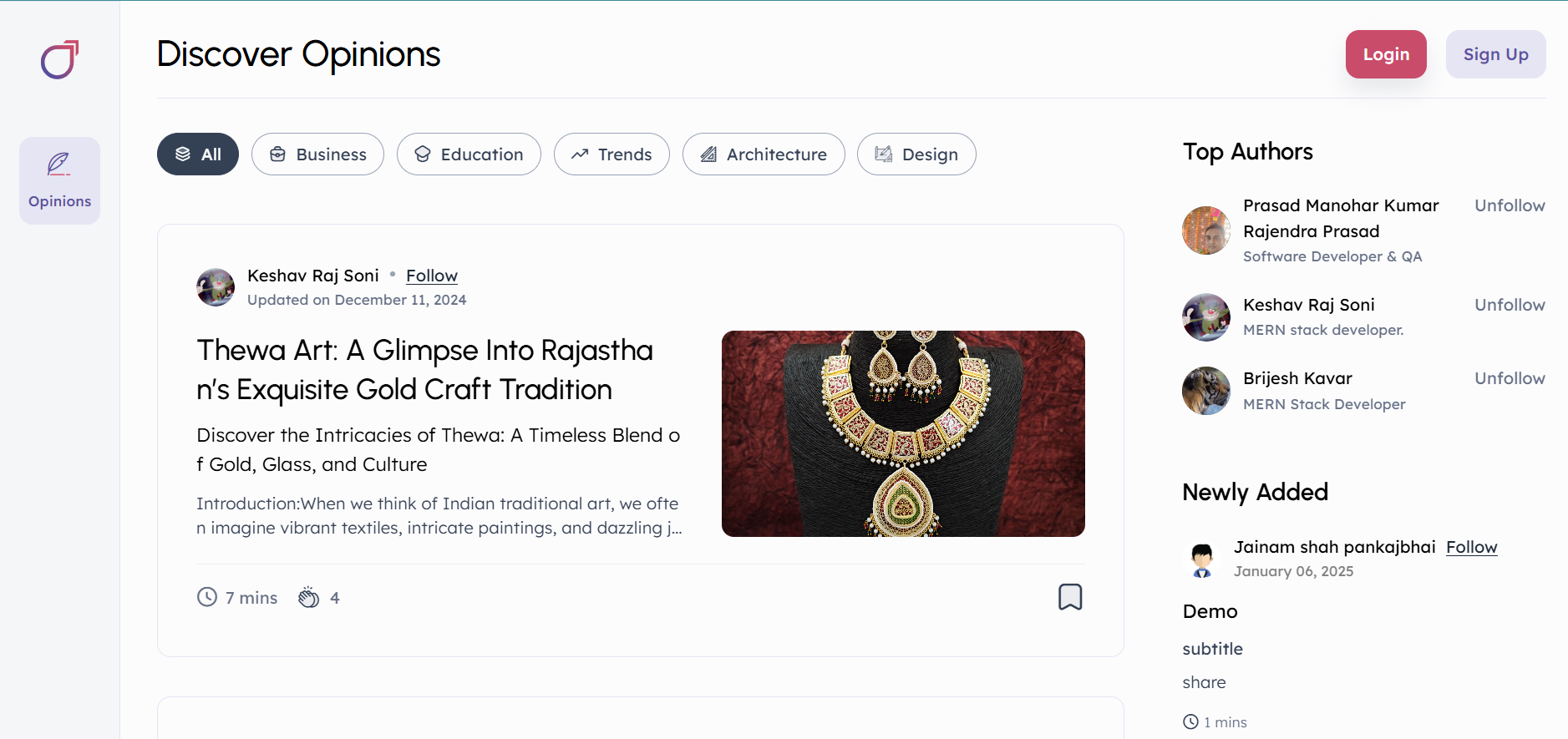Screen dimensions: 1568x739
Task: Unfollow Prasad Manohar Kumar Rajendra Prasad
Action: [1509, 205]
